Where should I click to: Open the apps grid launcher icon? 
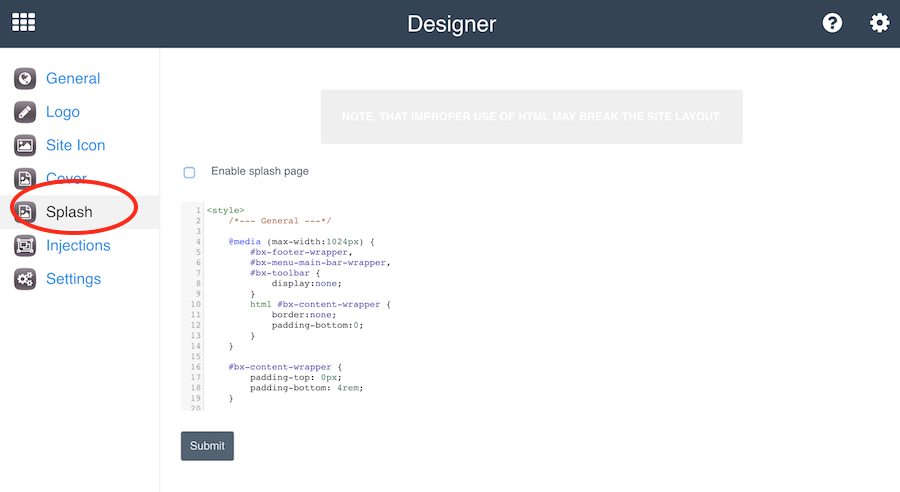pyautogui.click(x=23, y=23)
